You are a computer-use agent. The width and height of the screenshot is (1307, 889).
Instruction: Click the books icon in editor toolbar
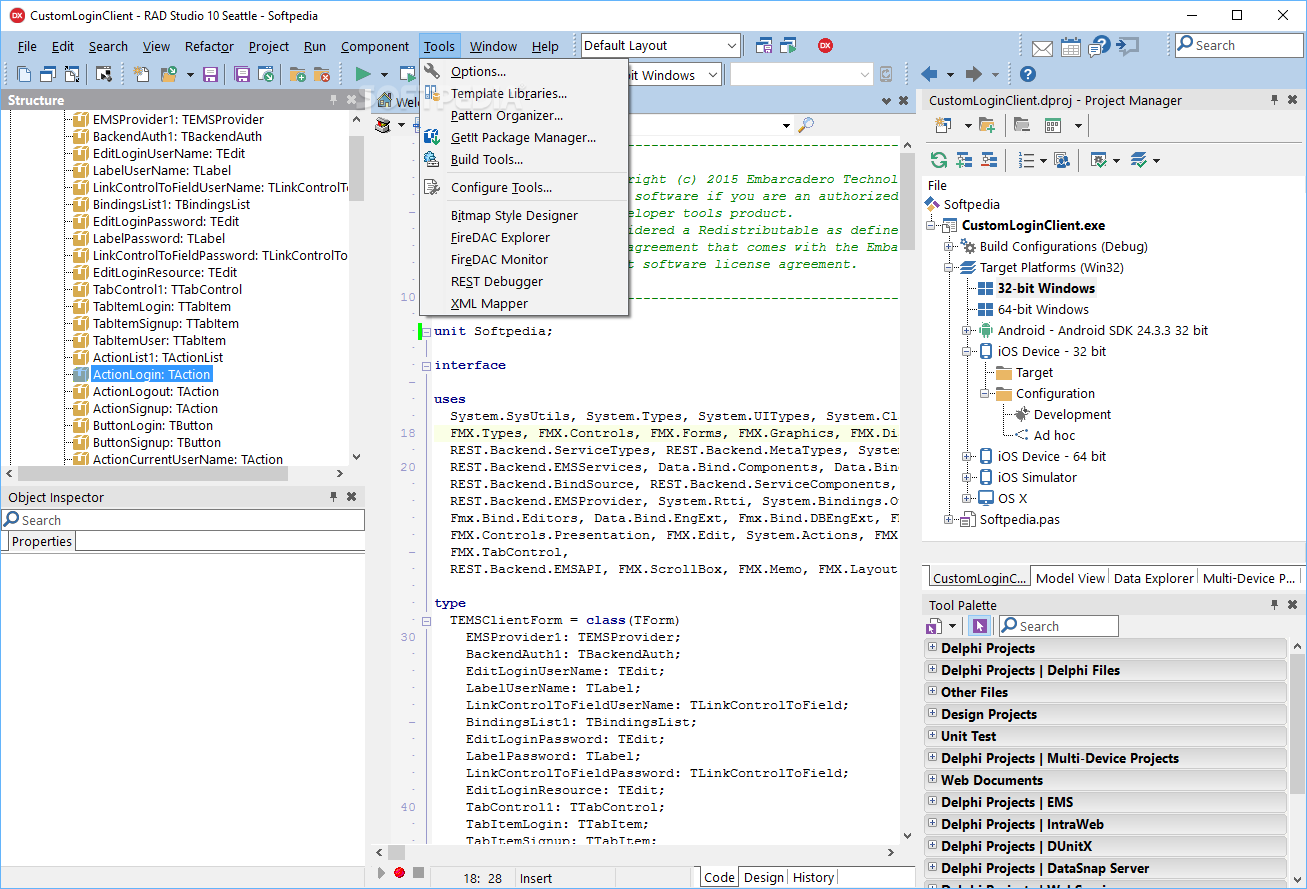(x=382, y=125)
